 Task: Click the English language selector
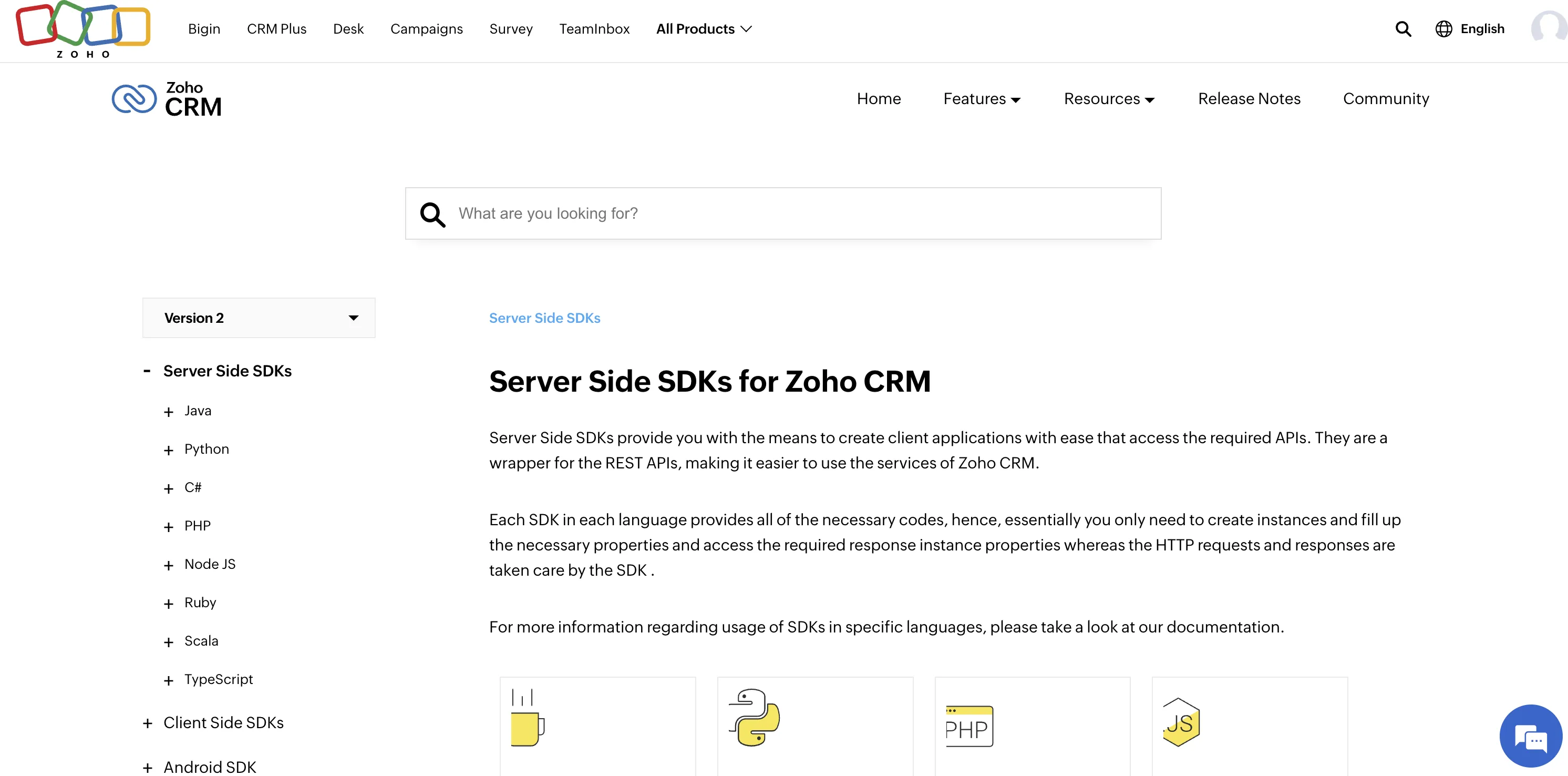click(1482, 28)
